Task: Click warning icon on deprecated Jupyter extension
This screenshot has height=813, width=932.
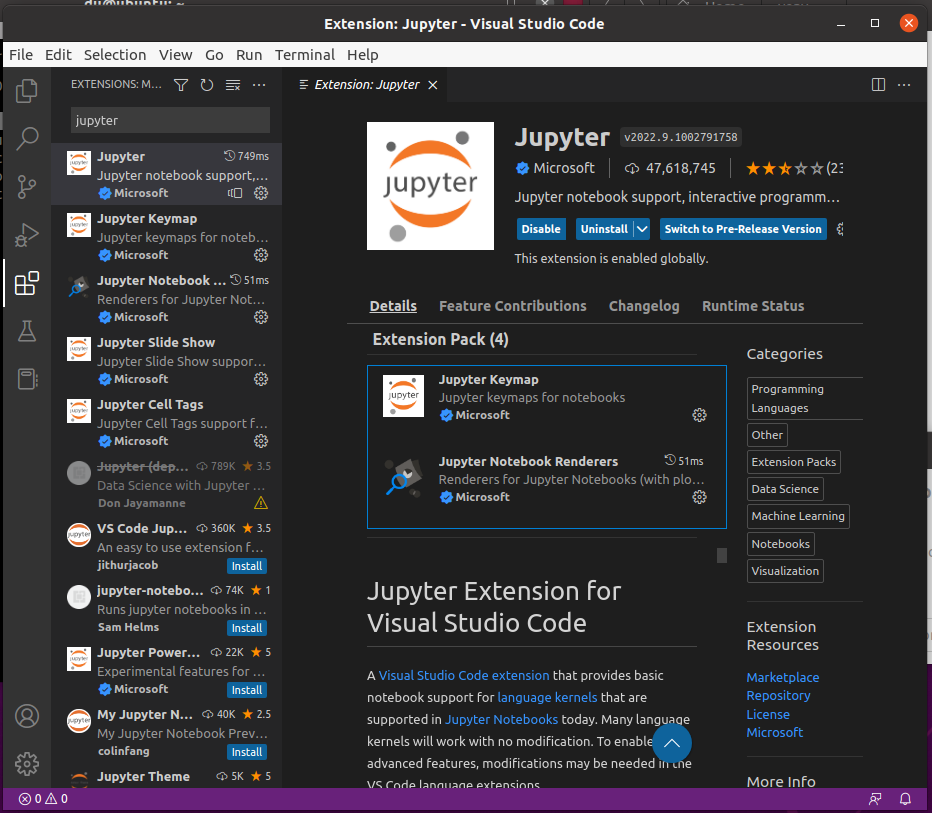Action: click(x=261, y=503)
